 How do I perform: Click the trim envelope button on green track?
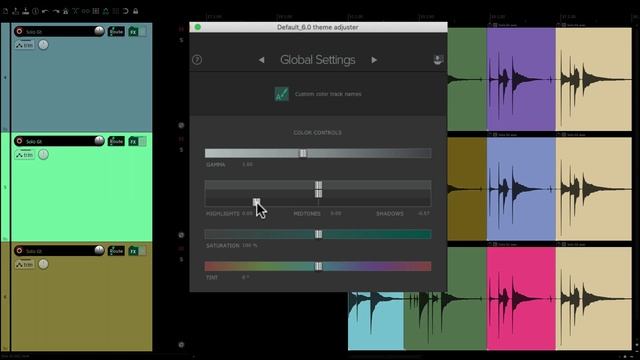[24, 155]
